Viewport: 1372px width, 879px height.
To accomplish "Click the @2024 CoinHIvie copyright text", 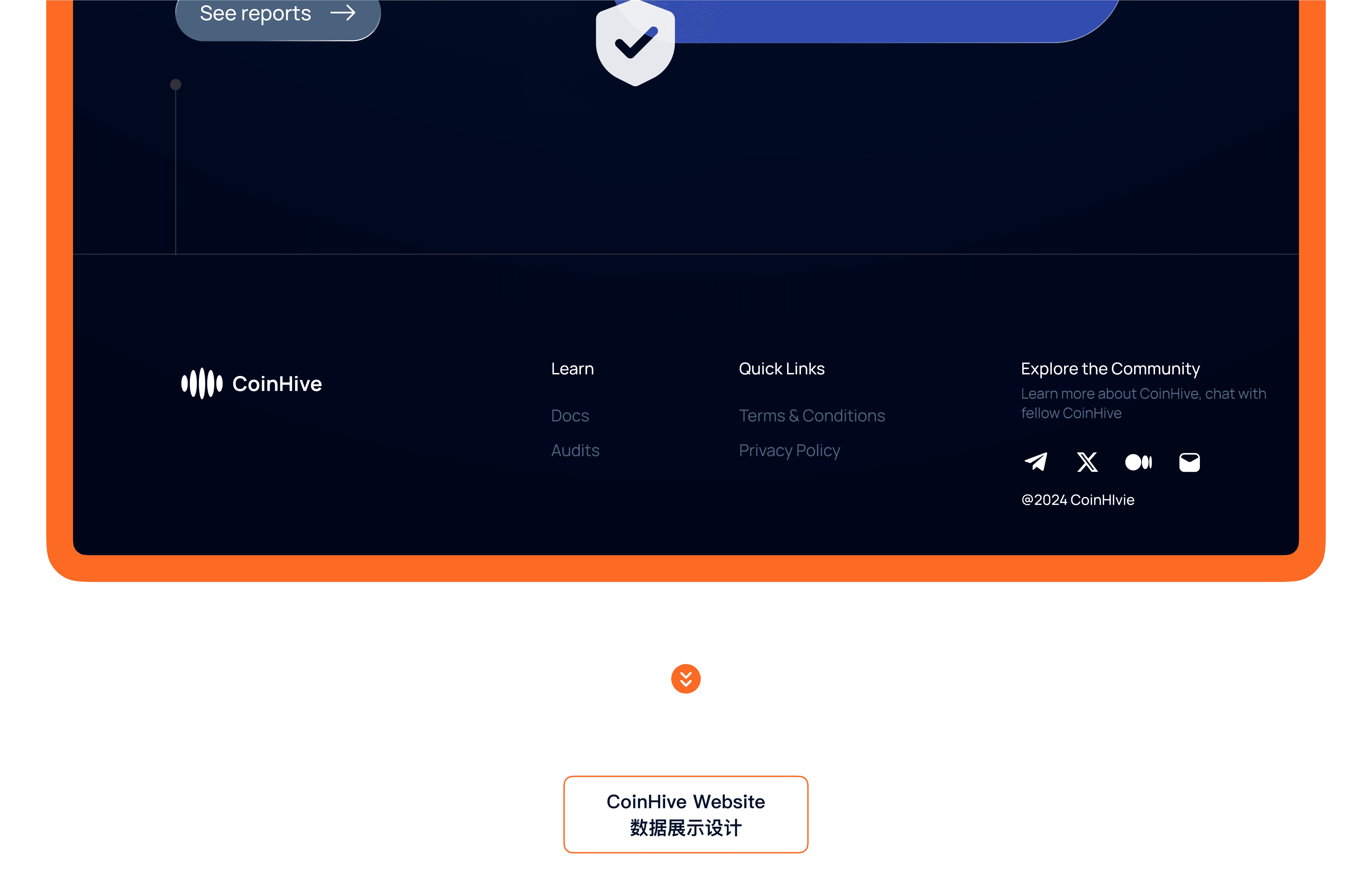I will pyautogui.click(x=1078, y=500).
